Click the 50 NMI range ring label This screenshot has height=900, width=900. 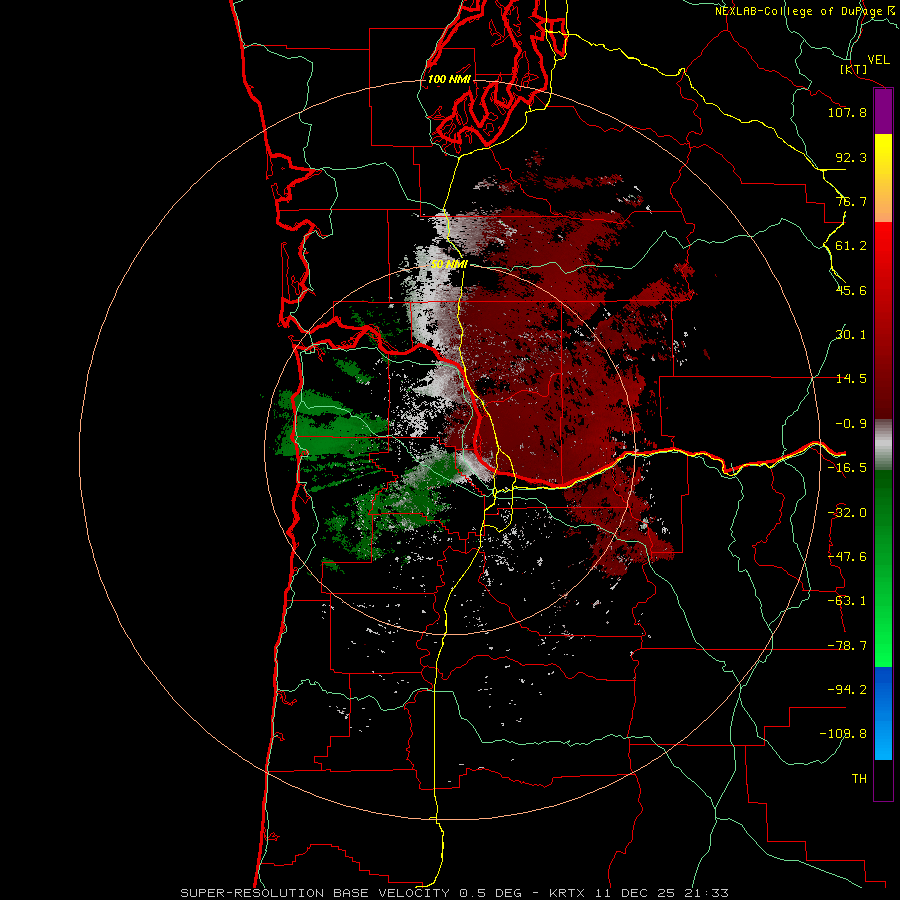coord(449,264)
